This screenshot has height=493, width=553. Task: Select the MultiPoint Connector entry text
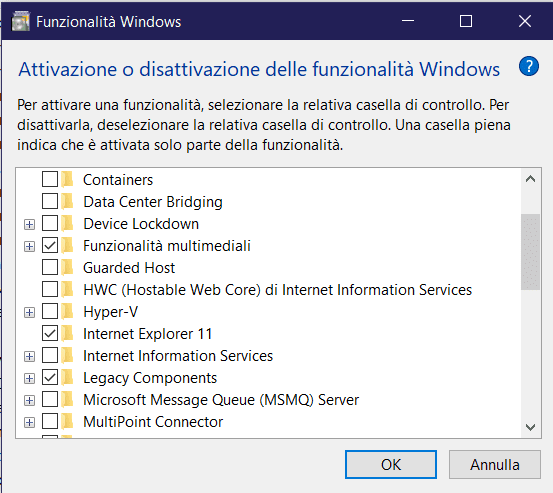tap(153, 422)
